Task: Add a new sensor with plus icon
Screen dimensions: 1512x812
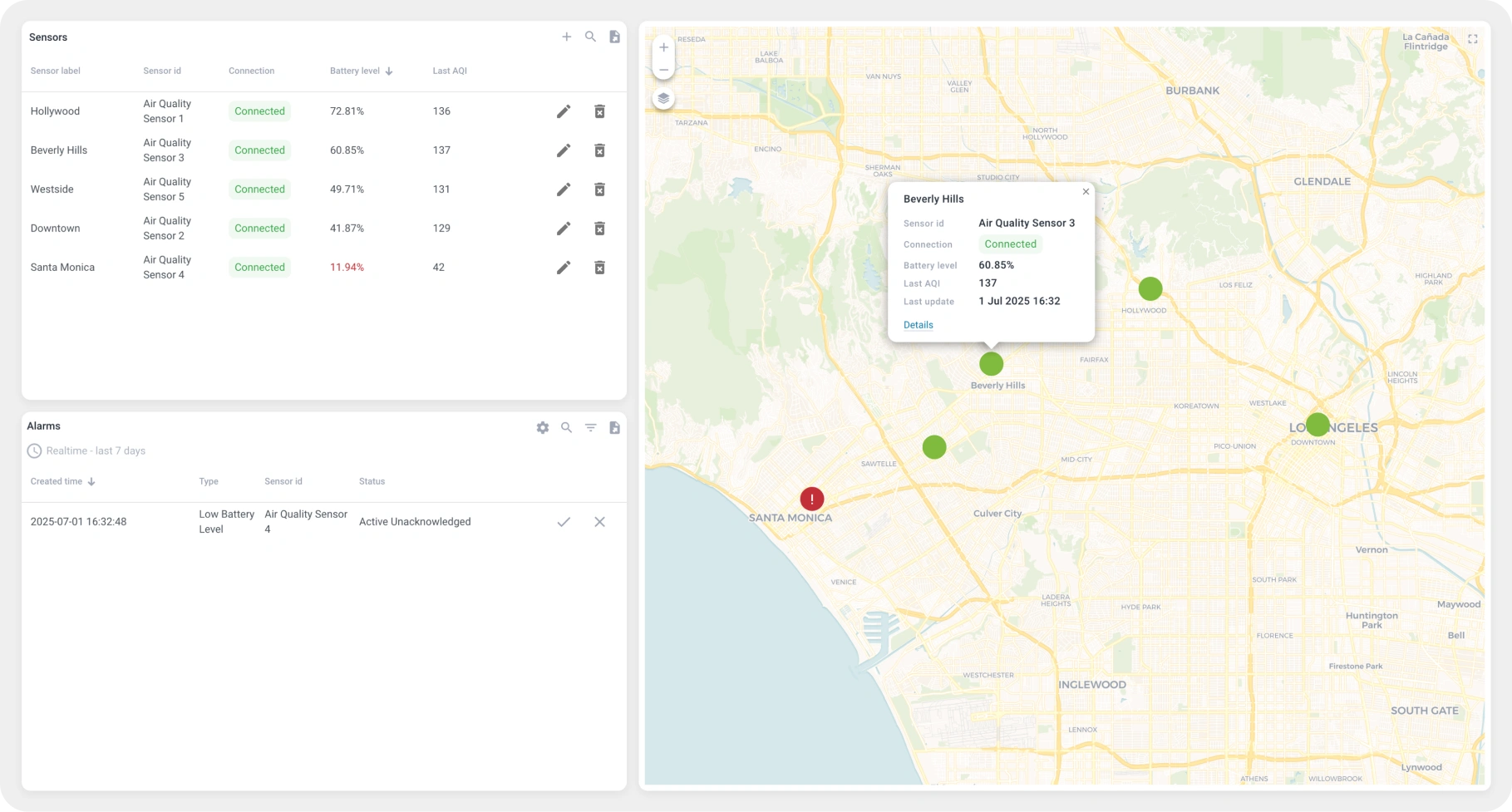Action: point(566,37)
